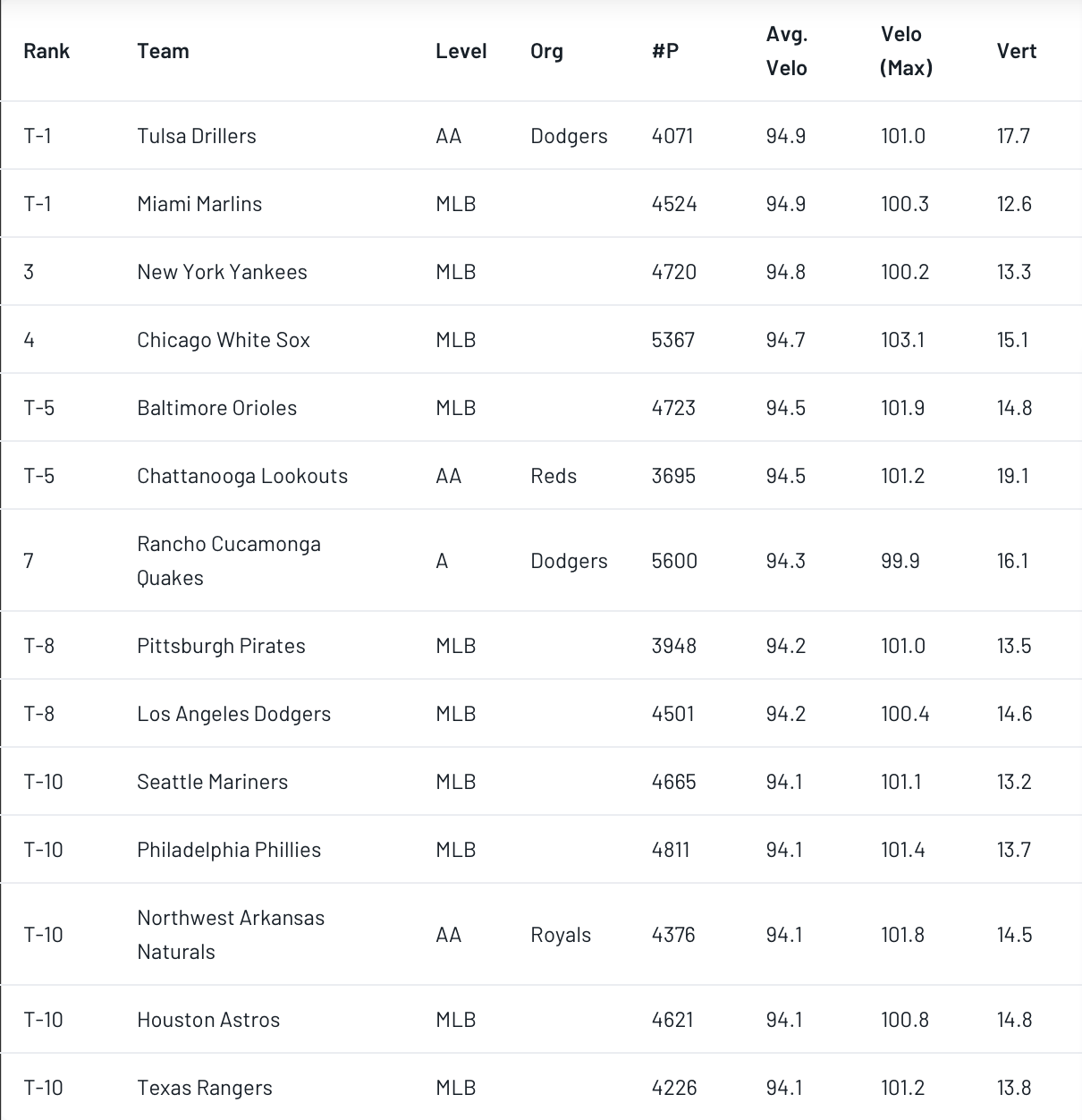Sort table by Rank column header

coord(46,51)
